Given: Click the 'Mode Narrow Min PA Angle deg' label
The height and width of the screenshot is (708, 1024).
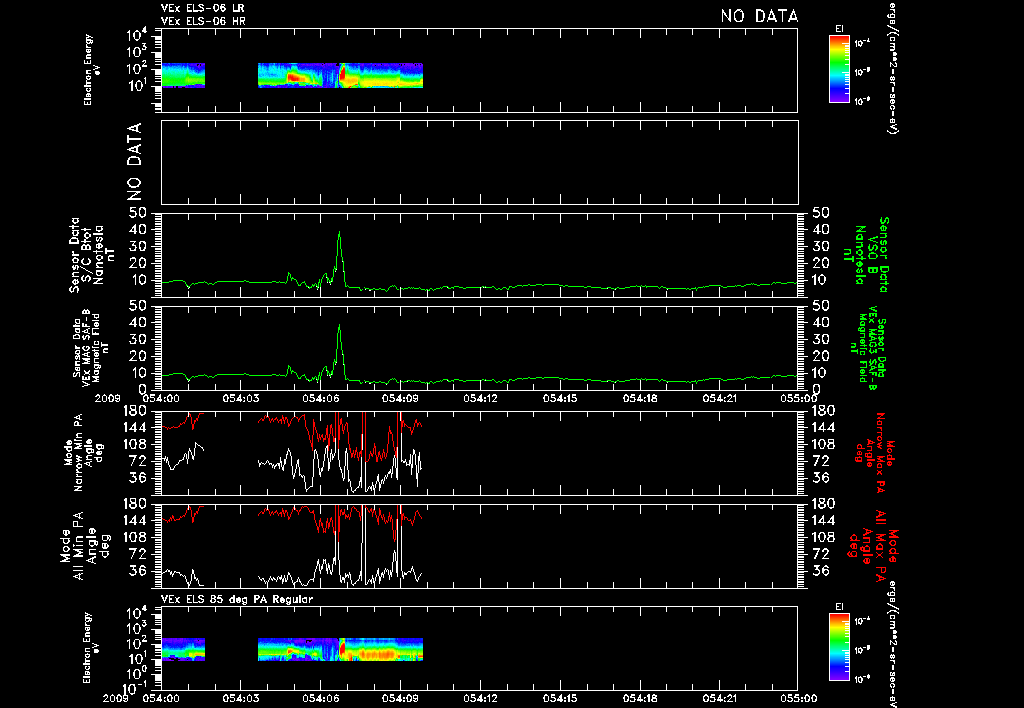Looking at the screenshot, I should click(x=83, y=455).
